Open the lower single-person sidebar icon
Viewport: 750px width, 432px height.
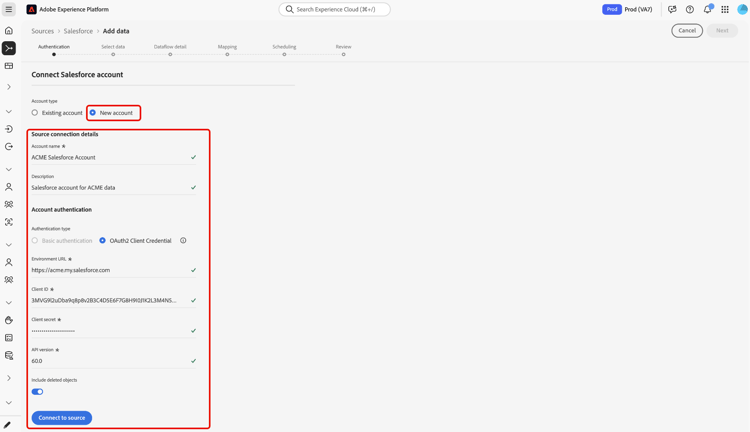tap(9, 262)
